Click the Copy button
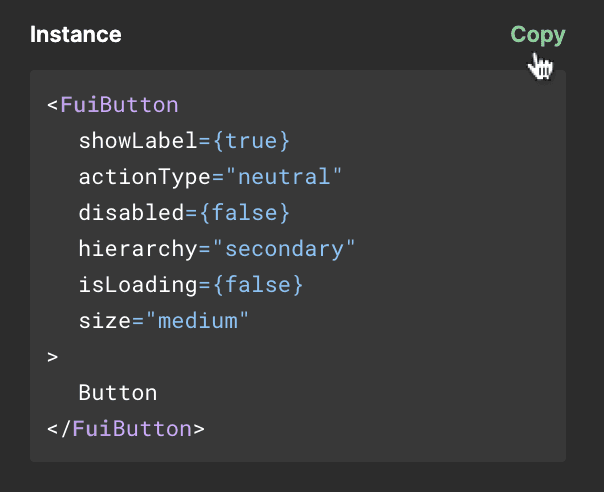This screenshot has width=604, height=492. tap(537, 35)
